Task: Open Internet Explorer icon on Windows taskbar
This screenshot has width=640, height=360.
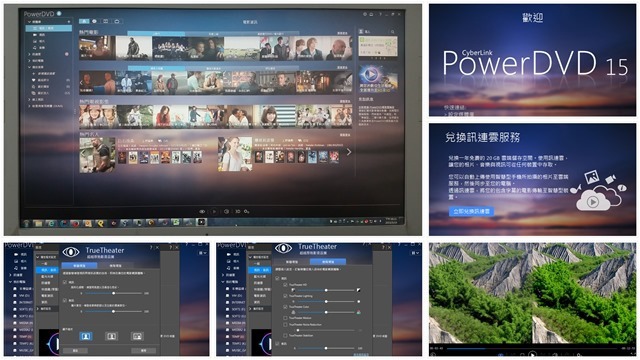Action: 51,223
